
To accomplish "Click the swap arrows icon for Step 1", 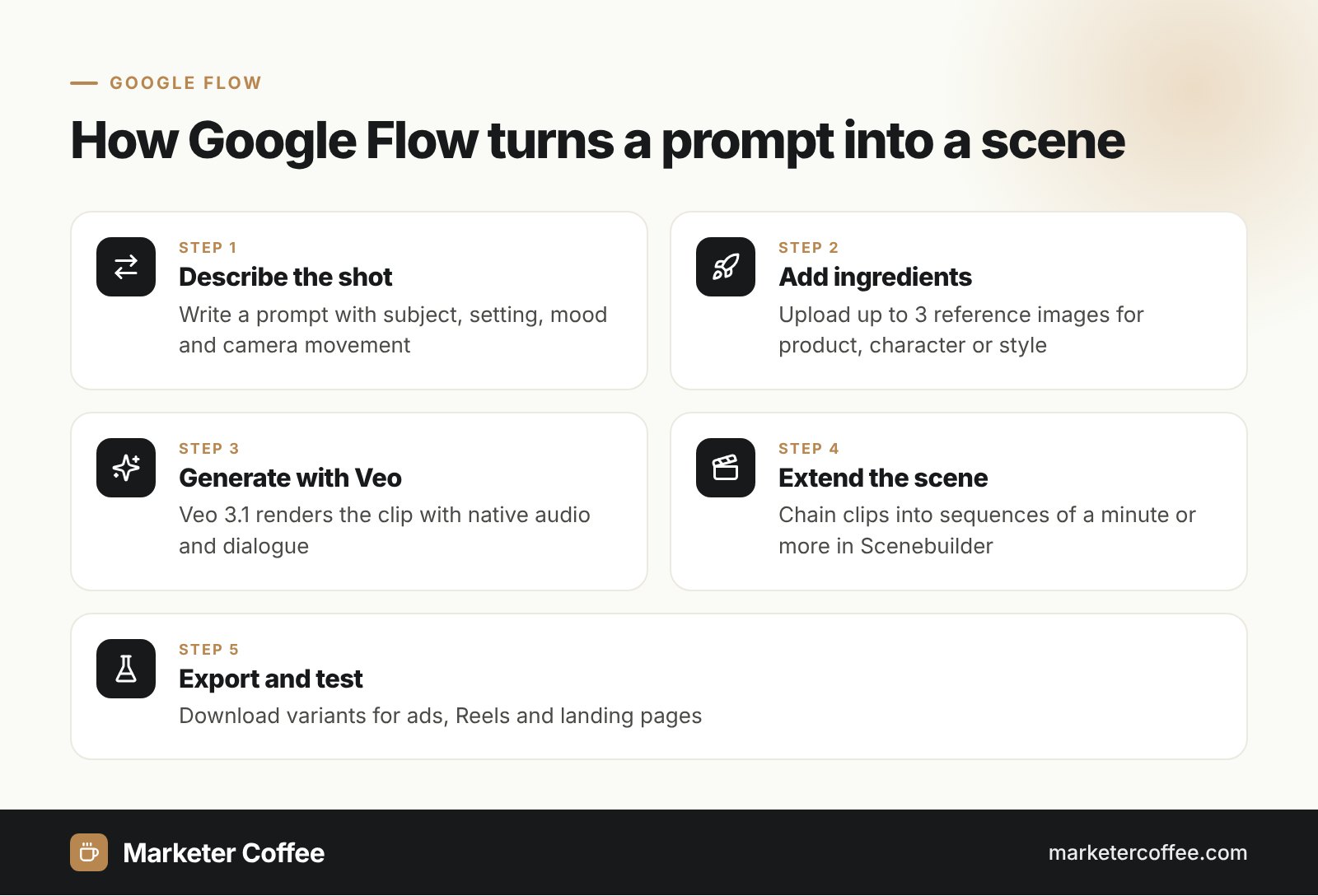I will point(126,267).
